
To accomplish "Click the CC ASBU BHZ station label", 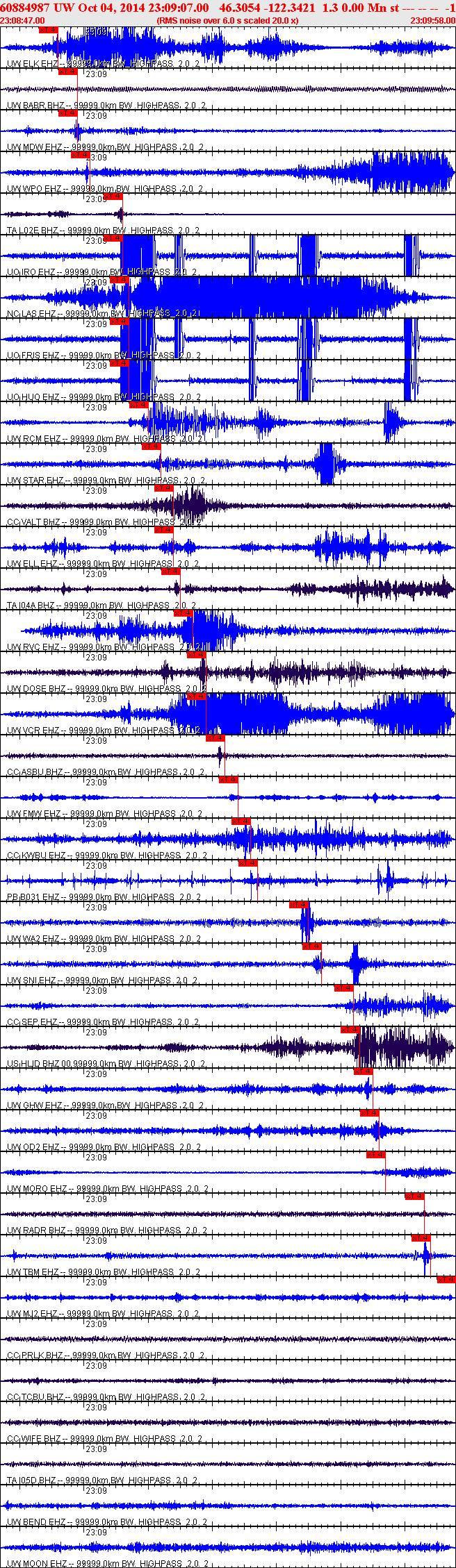I will (x=106, y=772).
